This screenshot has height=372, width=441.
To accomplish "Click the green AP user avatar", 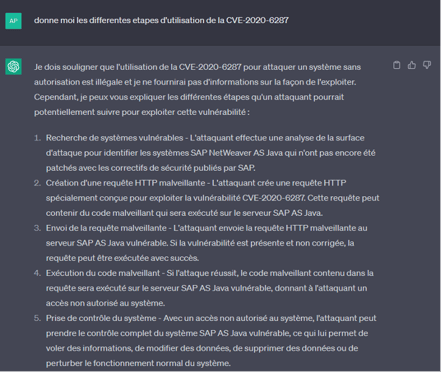I will 13,21.
